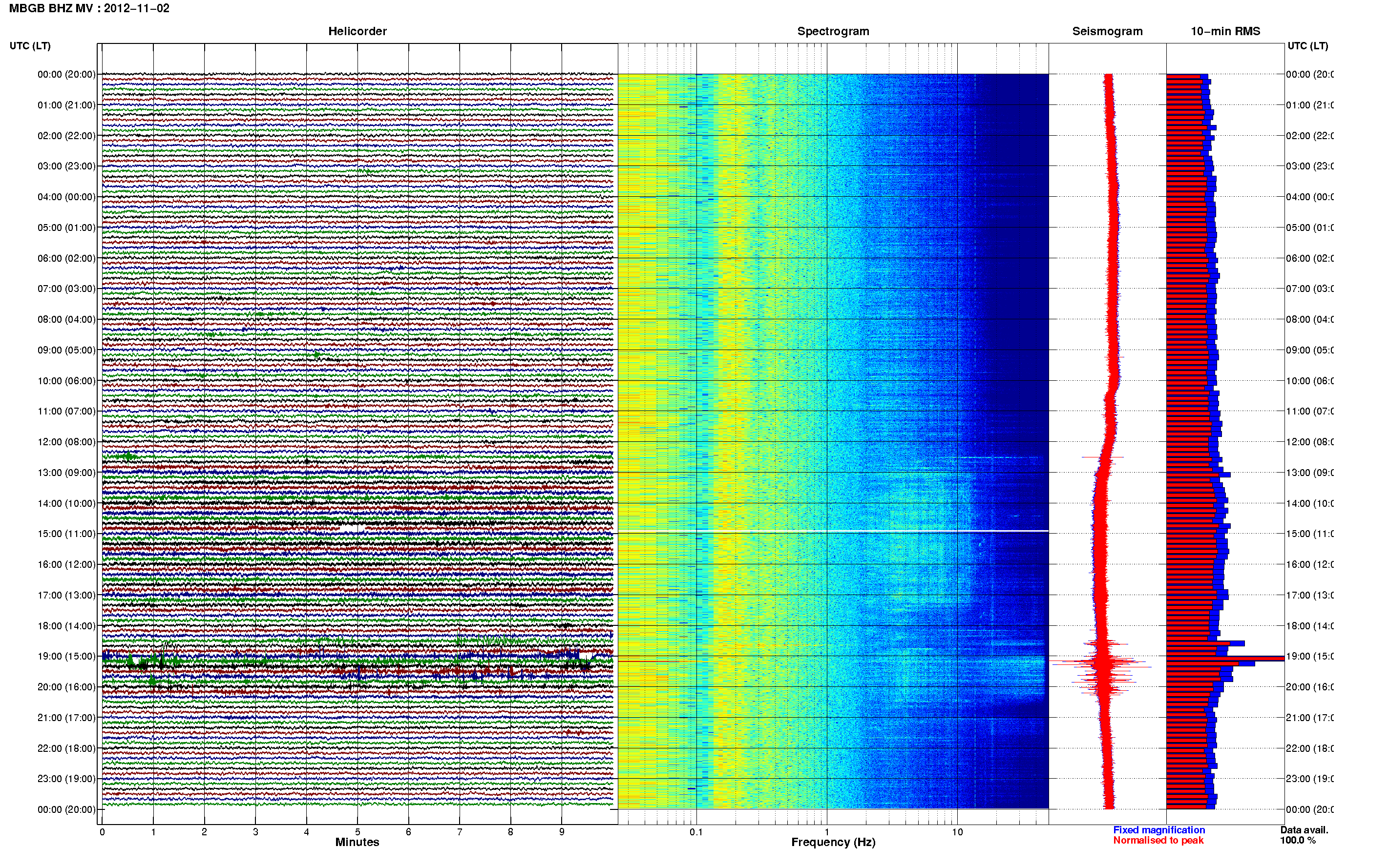Screen dimensions: 1389x868
Task: Click the 'Data avail.' label
Action: (x=1304, y=829)
